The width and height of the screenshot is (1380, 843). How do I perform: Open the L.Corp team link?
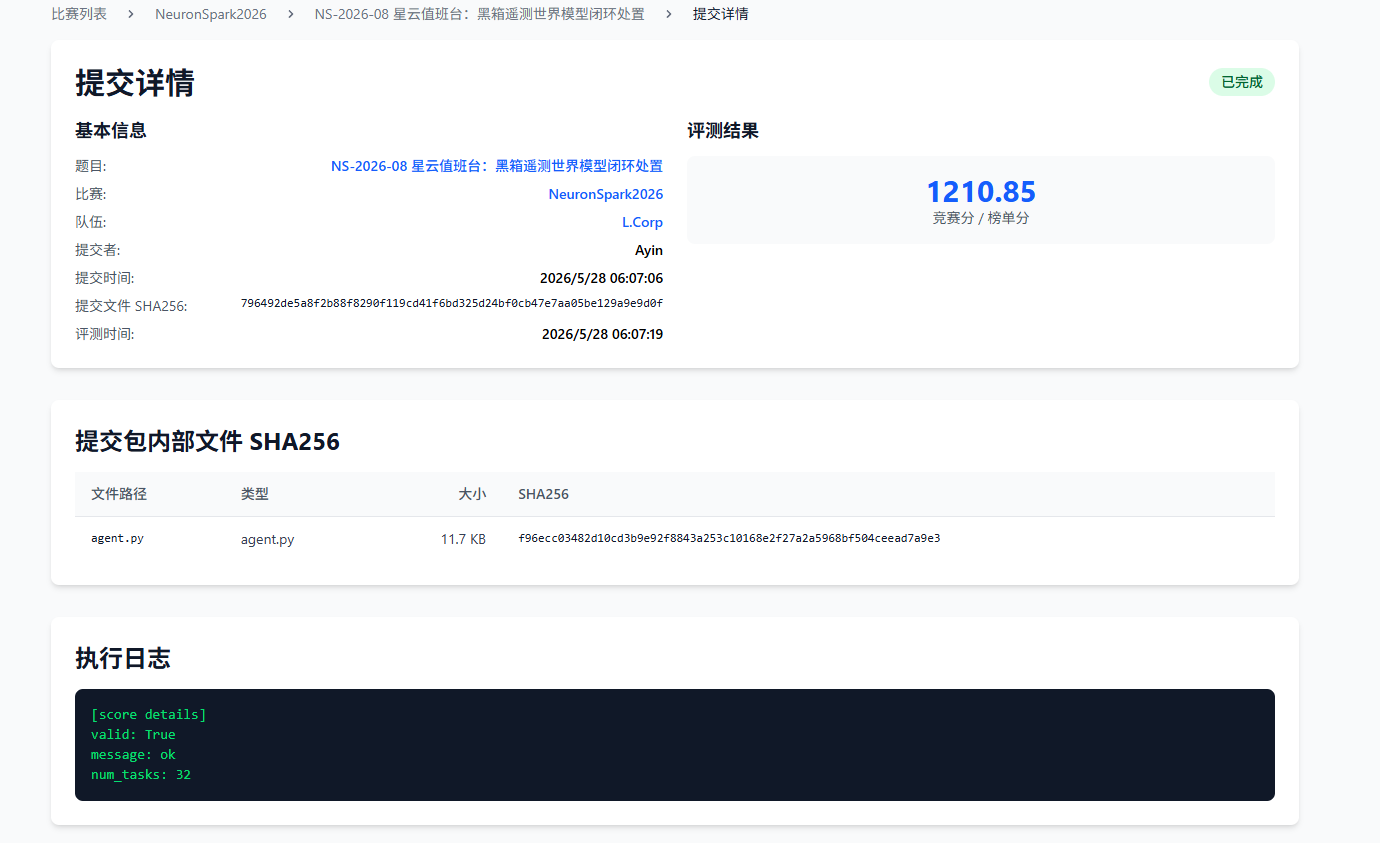click(642, 222)
